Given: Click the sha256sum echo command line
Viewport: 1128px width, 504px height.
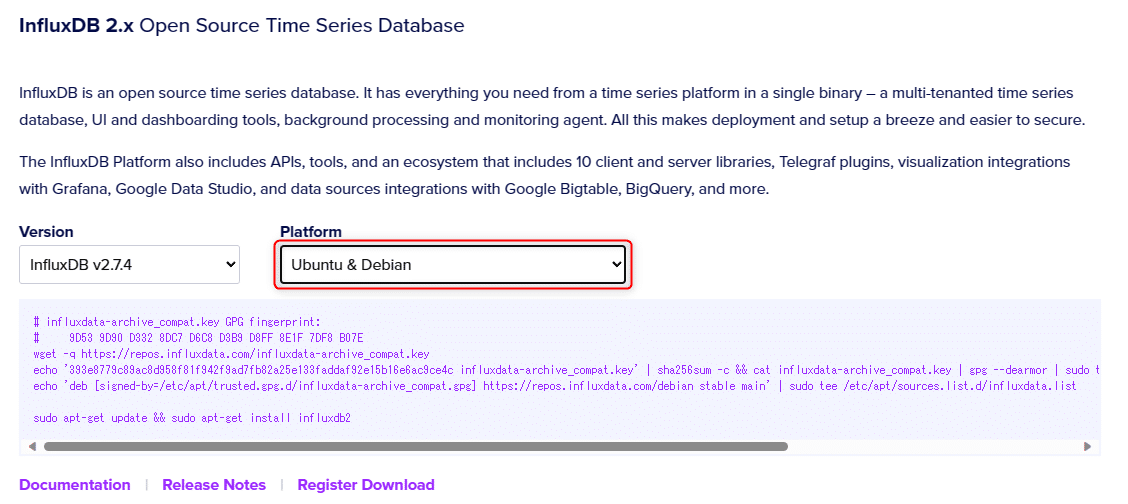Looking at the screenshot, I should pos(567,370).
